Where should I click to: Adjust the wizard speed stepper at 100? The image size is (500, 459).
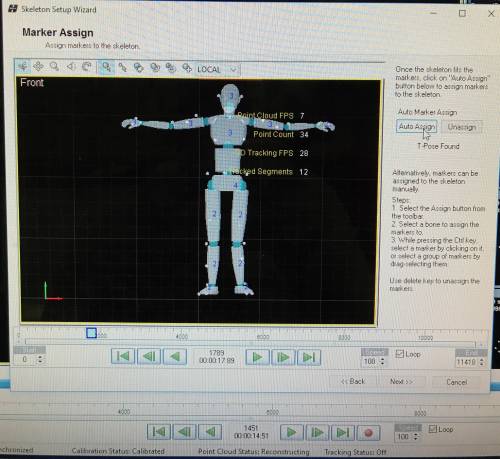382,361
